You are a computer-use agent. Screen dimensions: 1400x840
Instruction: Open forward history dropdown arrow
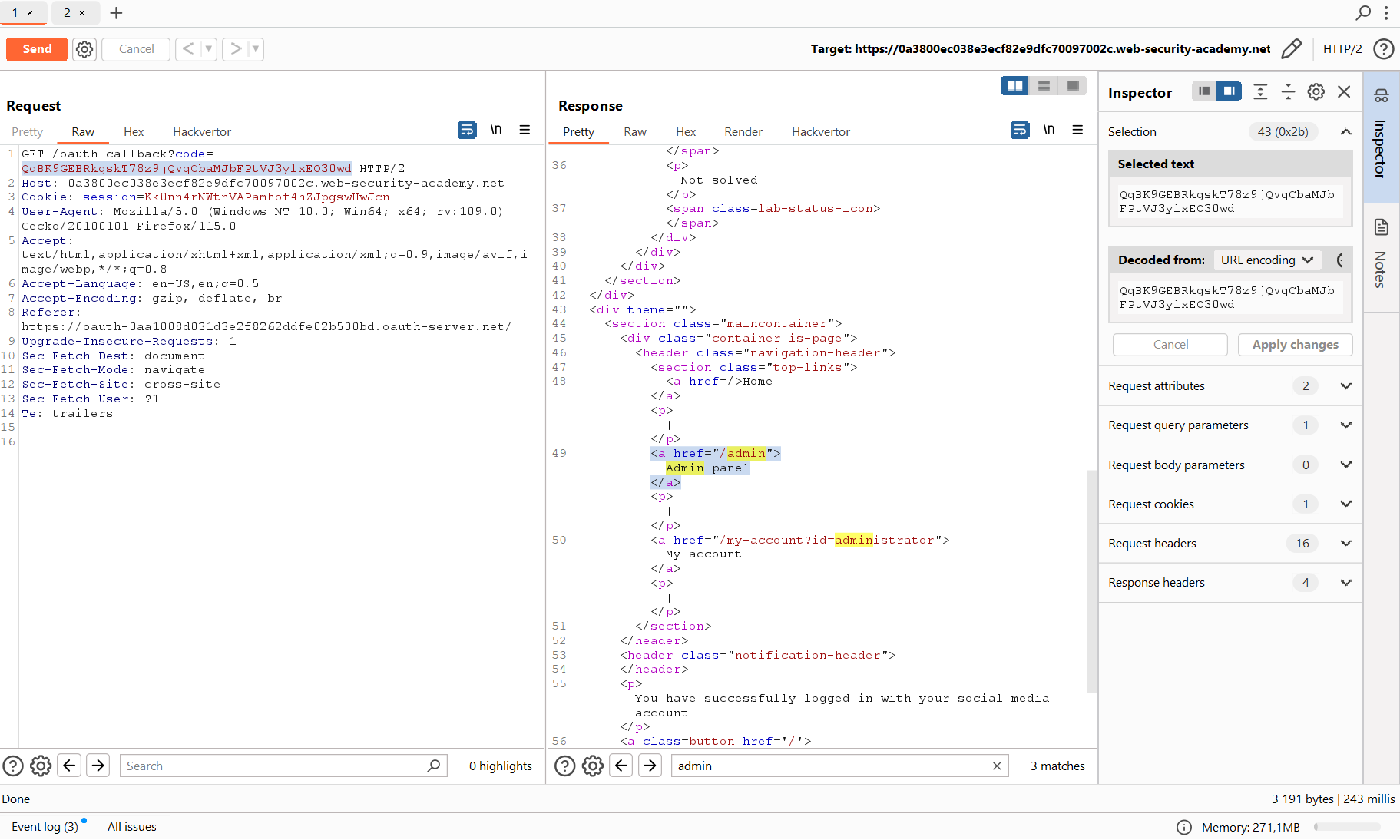256,49
